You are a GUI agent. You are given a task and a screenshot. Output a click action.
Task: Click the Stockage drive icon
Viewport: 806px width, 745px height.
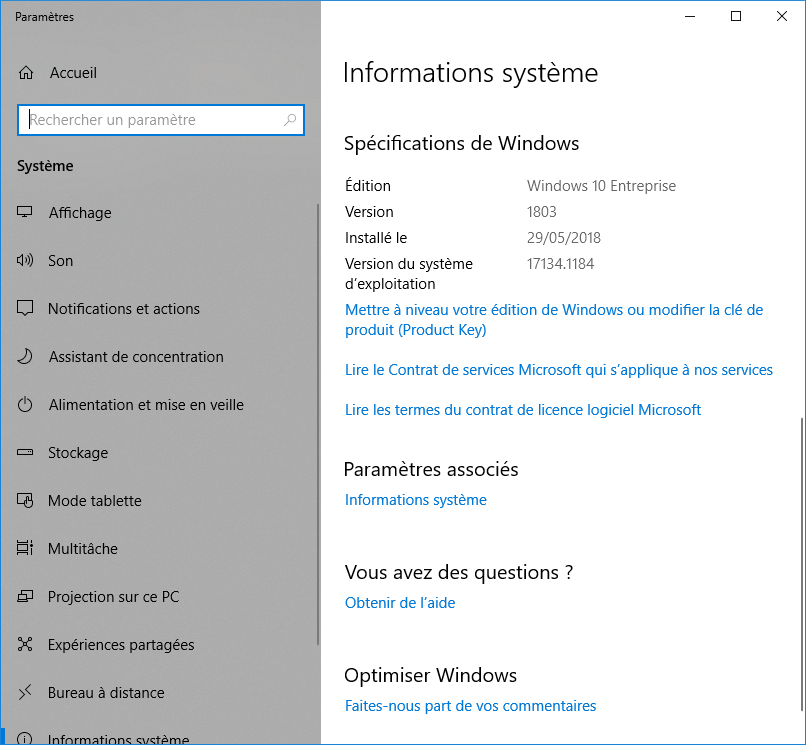[x=25, y=452]
